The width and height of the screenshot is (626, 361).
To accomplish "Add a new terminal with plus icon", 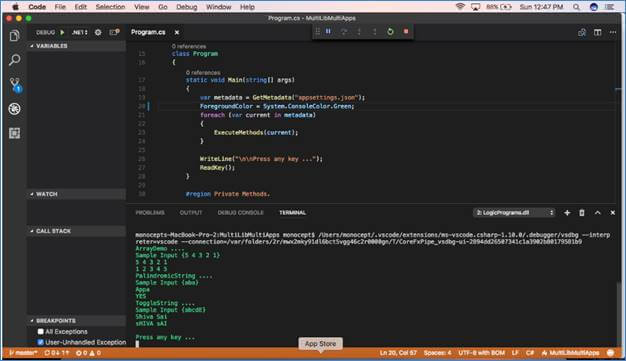I will click(567, 213).
